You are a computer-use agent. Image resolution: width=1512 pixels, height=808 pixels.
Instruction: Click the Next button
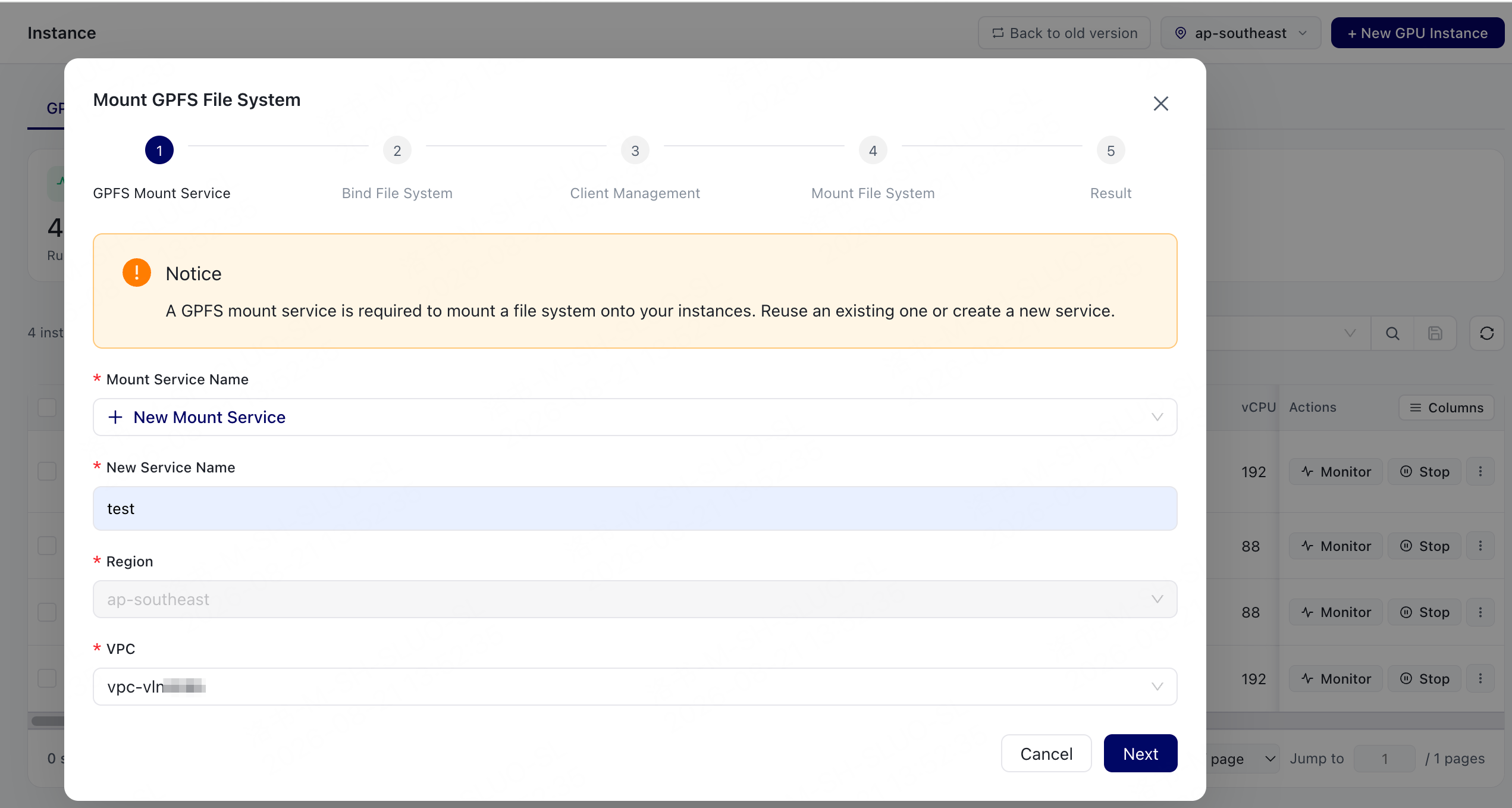coord(1140,753)
